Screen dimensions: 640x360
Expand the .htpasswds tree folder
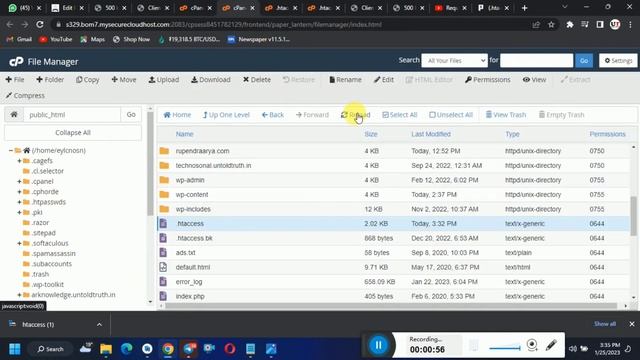(x=19, y=202)
